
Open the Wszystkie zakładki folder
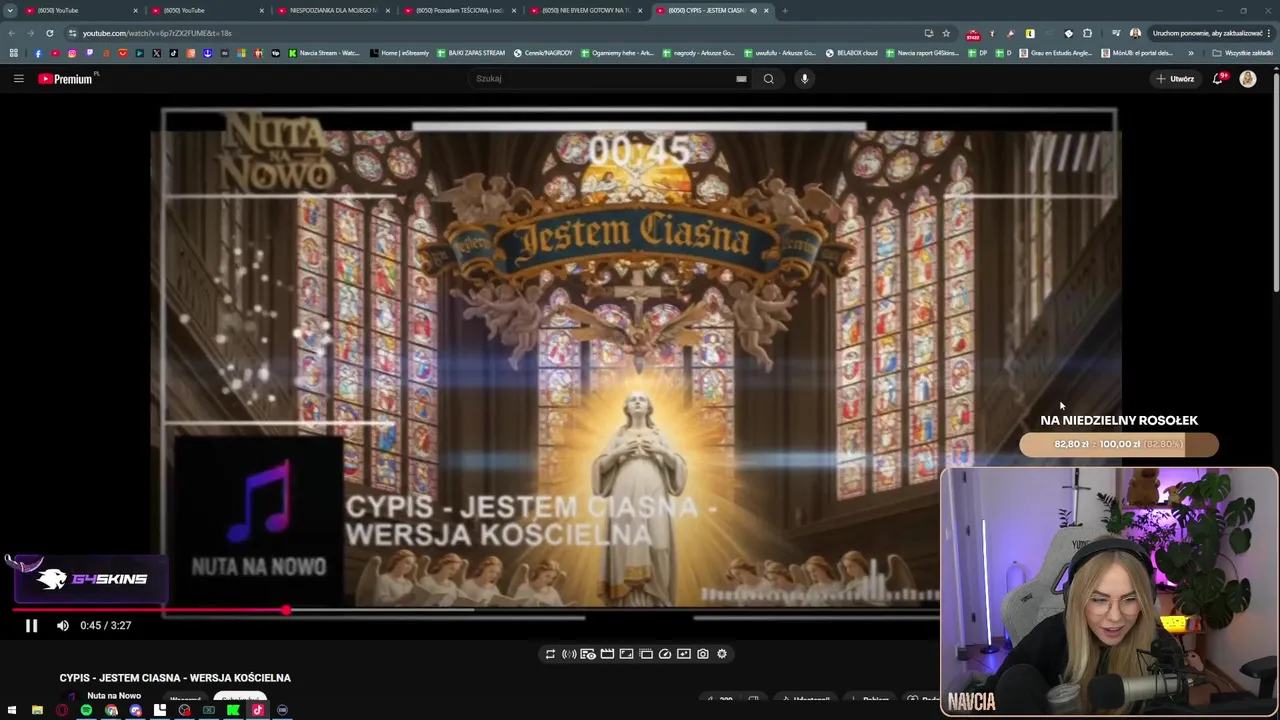click(1243, 53)
